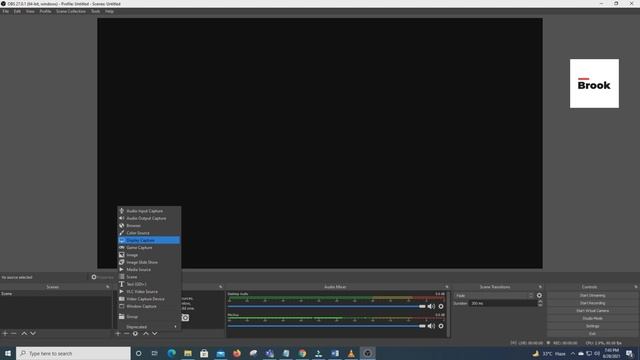
Task: Pop out the Scenes dock icon
Action: [x=108, y=287]
